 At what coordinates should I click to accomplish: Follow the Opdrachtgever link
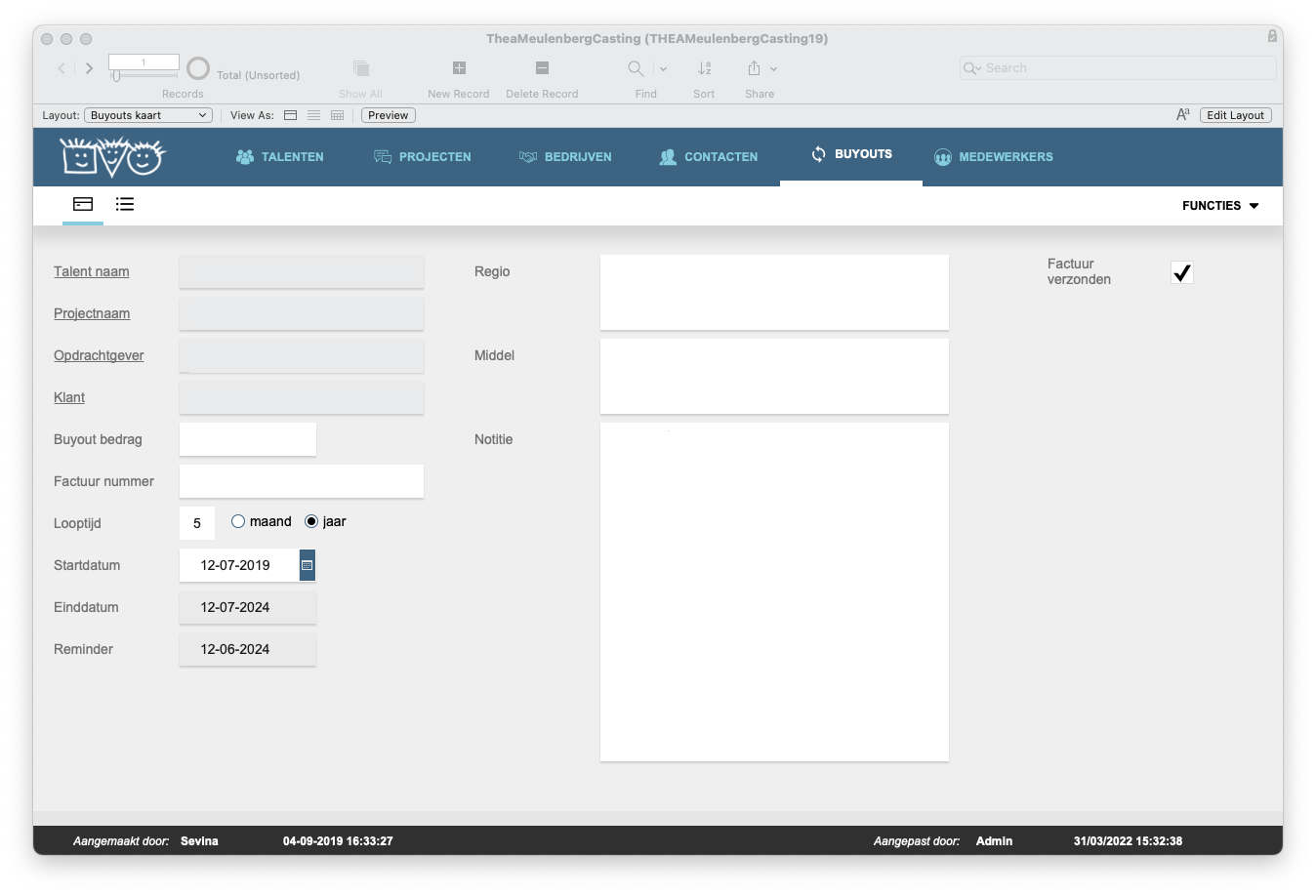pos(99,355)
